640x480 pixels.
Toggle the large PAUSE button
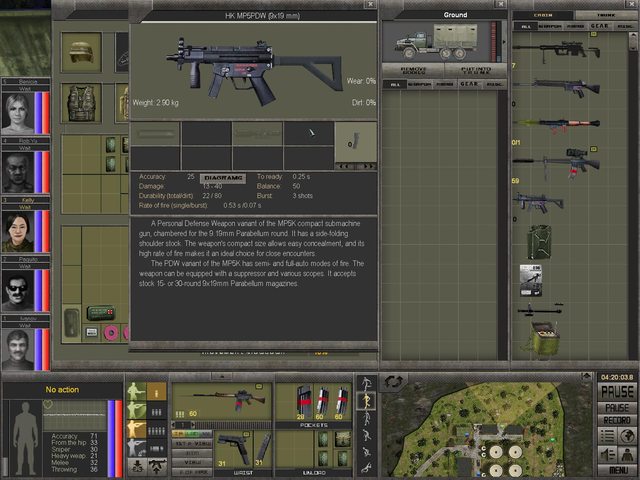(617, 392)
